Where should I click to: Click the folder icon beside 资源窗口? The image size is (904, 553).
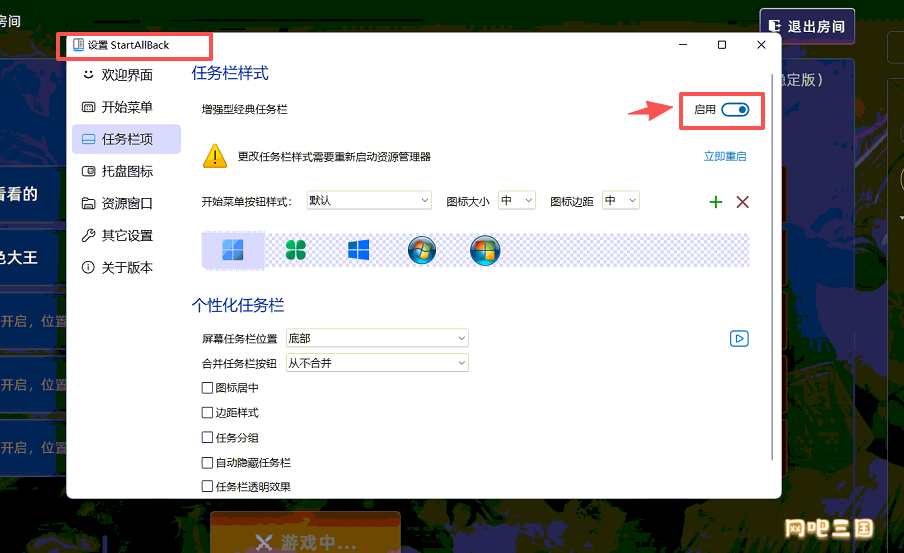pyautogui.click(x=88, y=203)
